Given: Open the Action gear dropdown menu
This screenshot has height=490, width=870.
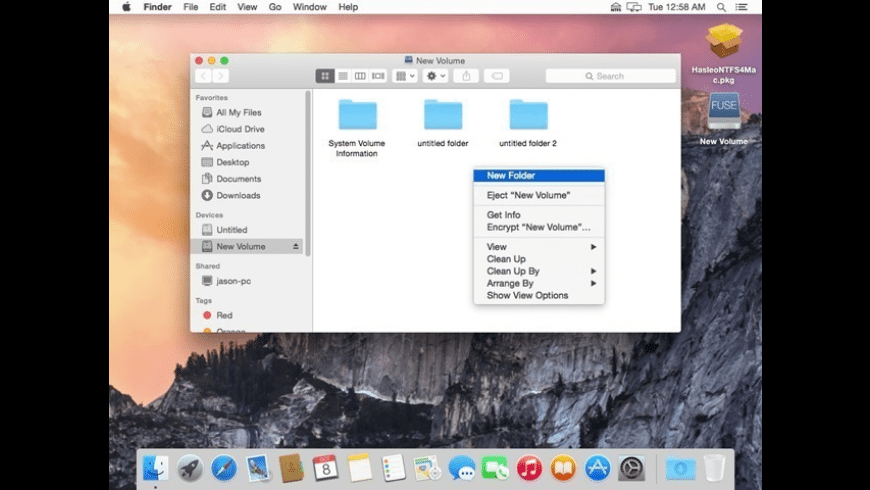Looking at the screenshot, I should pyautogui.click(x=435, y=76).
